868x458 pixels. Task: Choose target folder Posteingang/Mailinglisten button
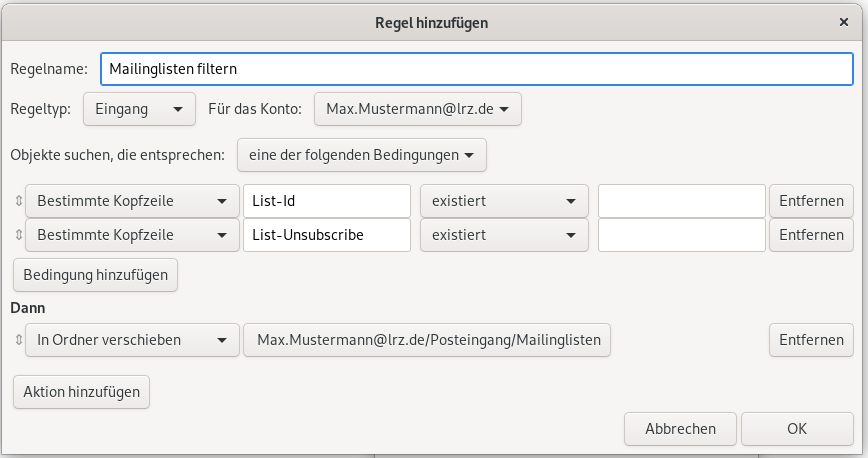(x=427, y=340)
